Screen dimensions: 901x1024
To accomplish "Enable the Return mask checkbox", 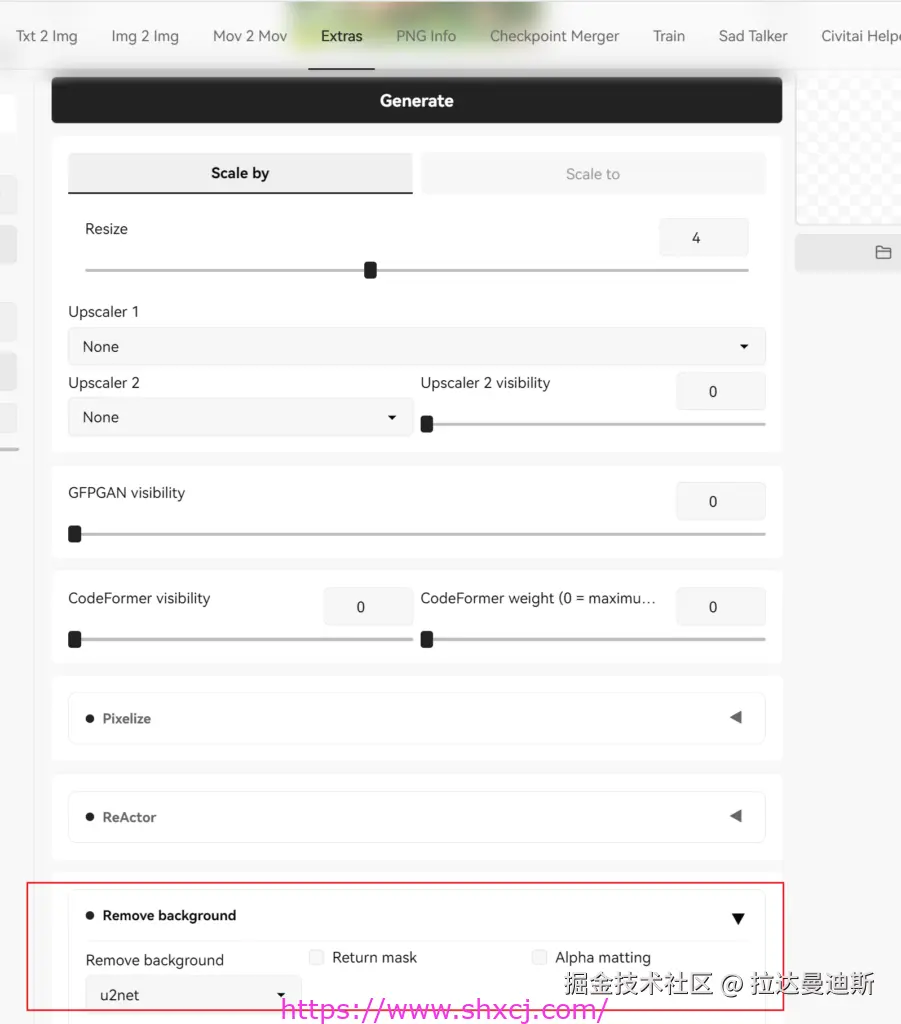I will 317,957.
